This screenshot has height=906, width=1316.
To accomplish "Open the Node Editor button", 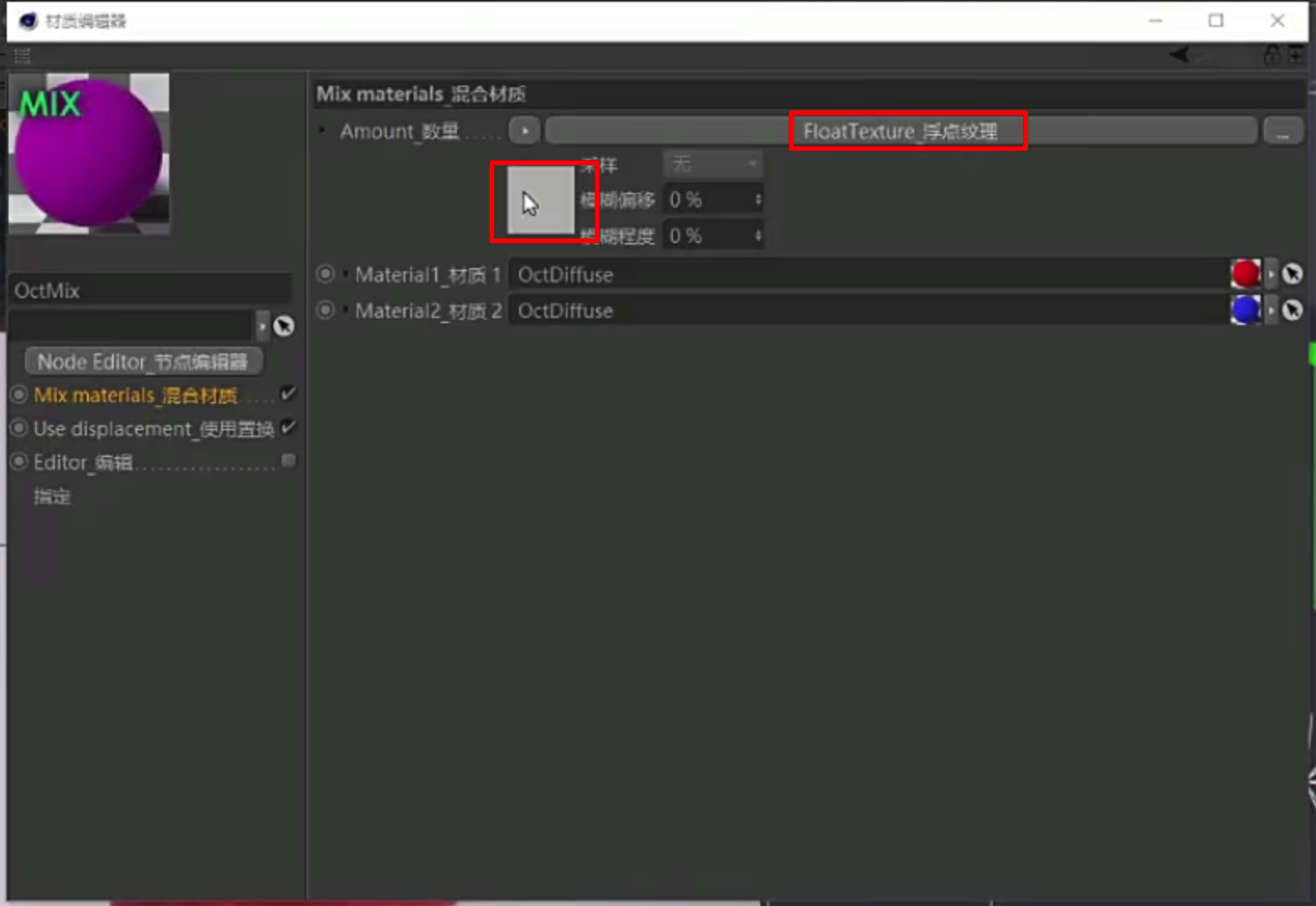I will pyautogui.click(x=143, y=362).
